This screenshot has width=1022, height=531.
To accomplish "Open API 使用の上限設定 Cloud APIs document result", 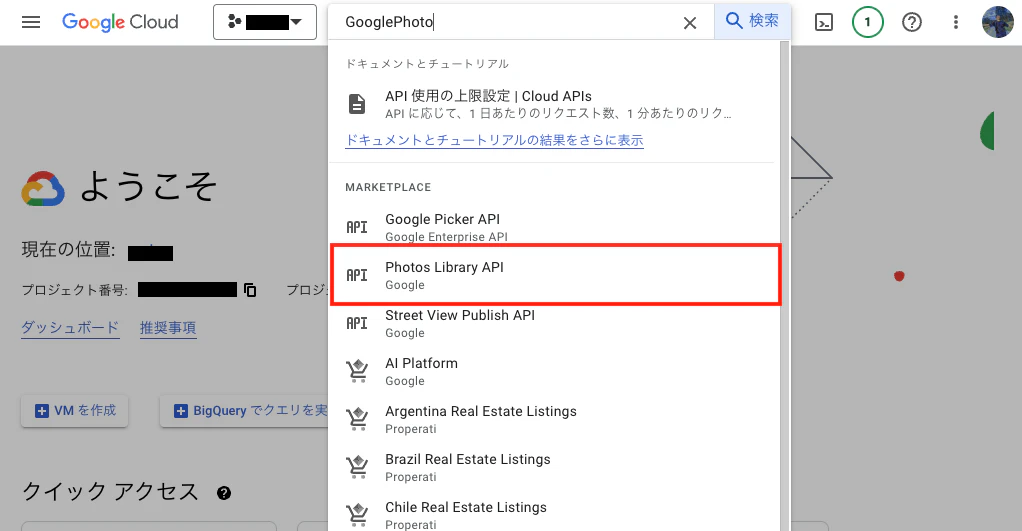I will tap(554, 104).
